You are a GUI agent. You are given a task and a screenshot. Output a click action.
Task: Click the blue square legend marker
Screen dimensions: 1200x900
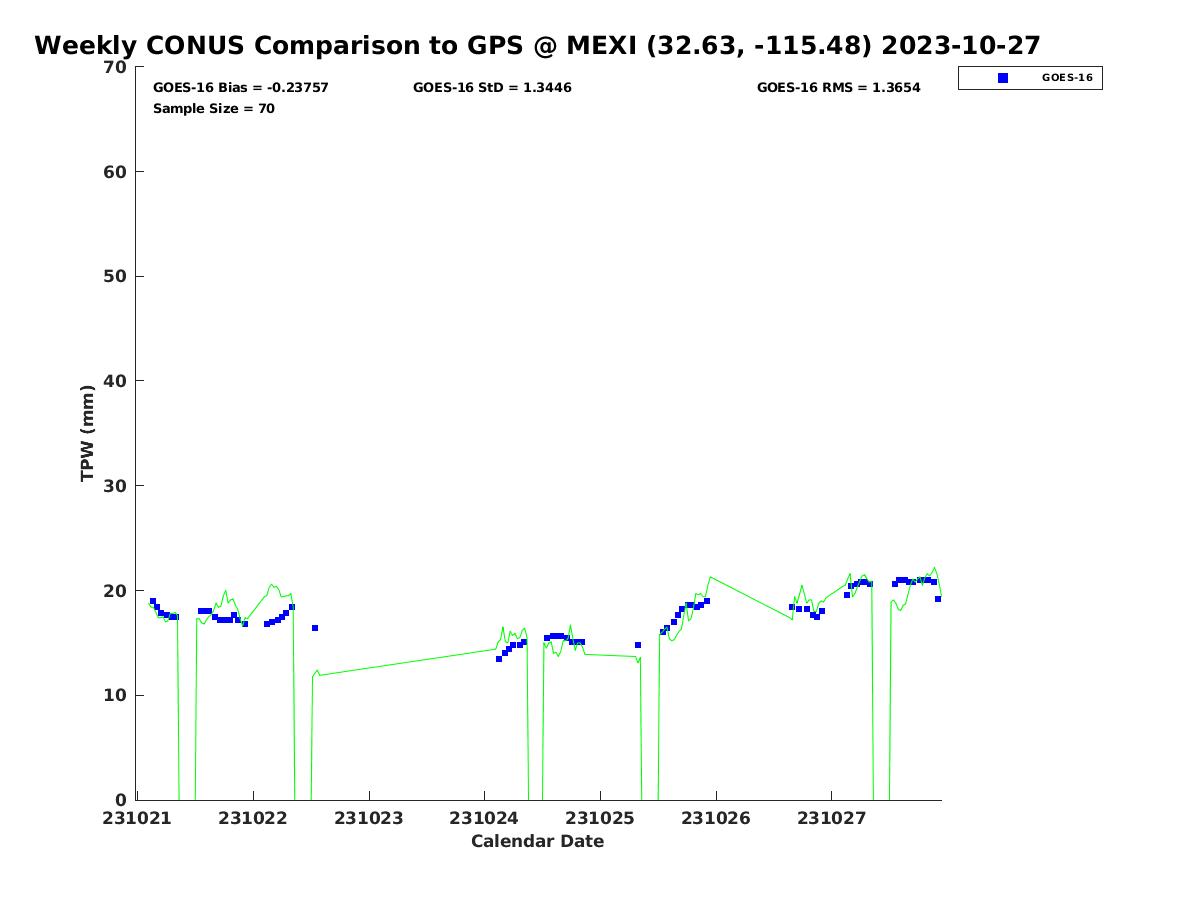tap(1003, 78)
